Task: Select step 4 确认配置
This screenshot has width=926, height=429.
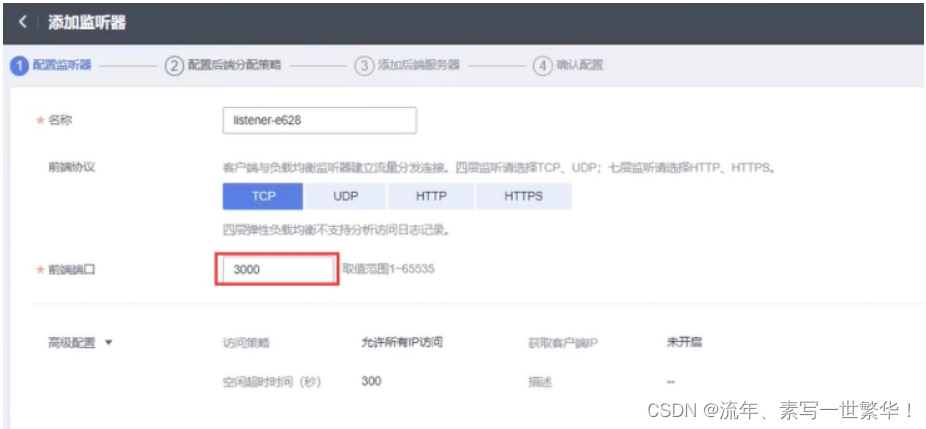Action: tap(568, 66)
